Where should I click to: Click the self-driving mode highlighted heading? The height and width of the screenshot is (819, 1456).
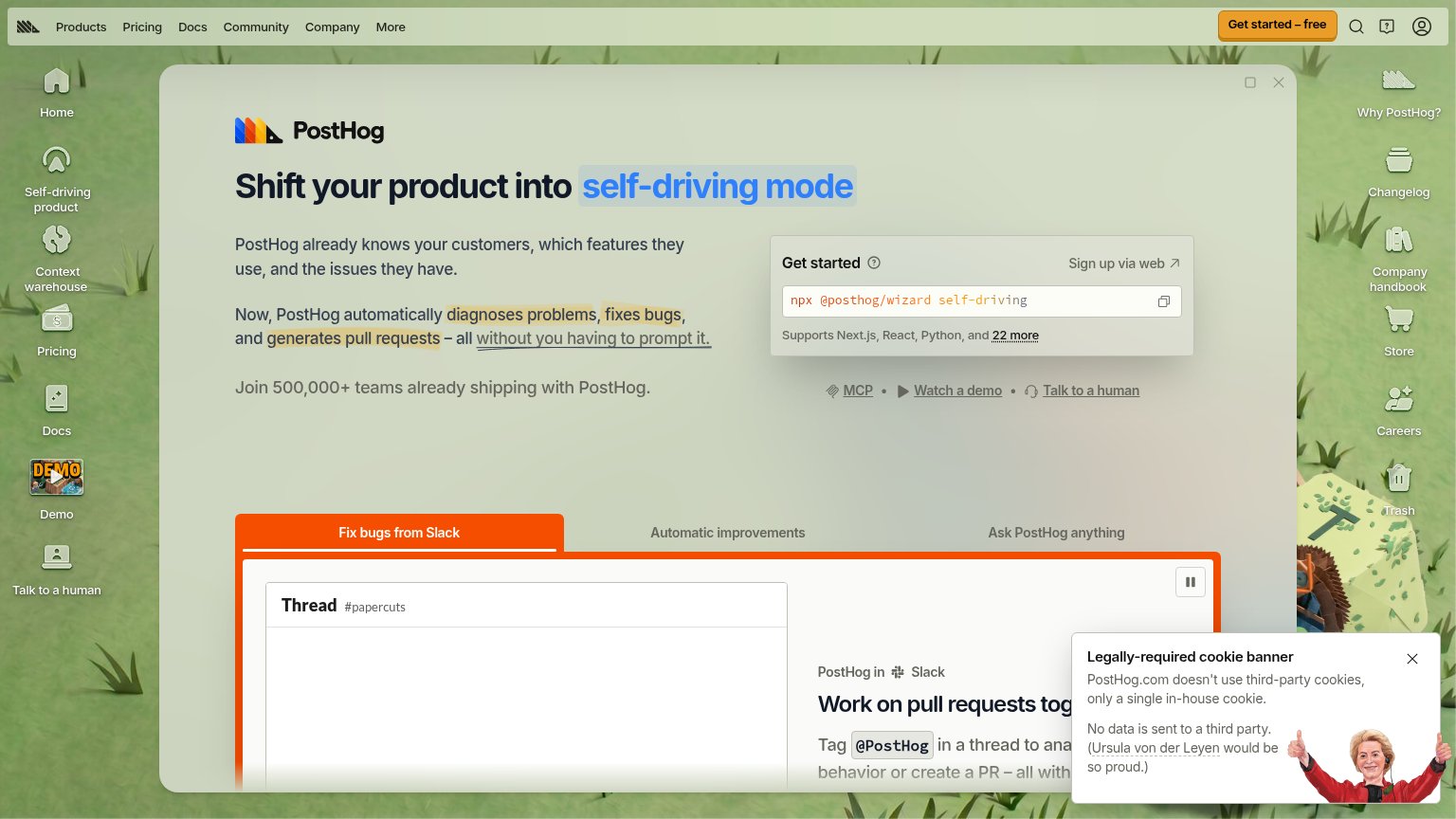click(718, 186)
